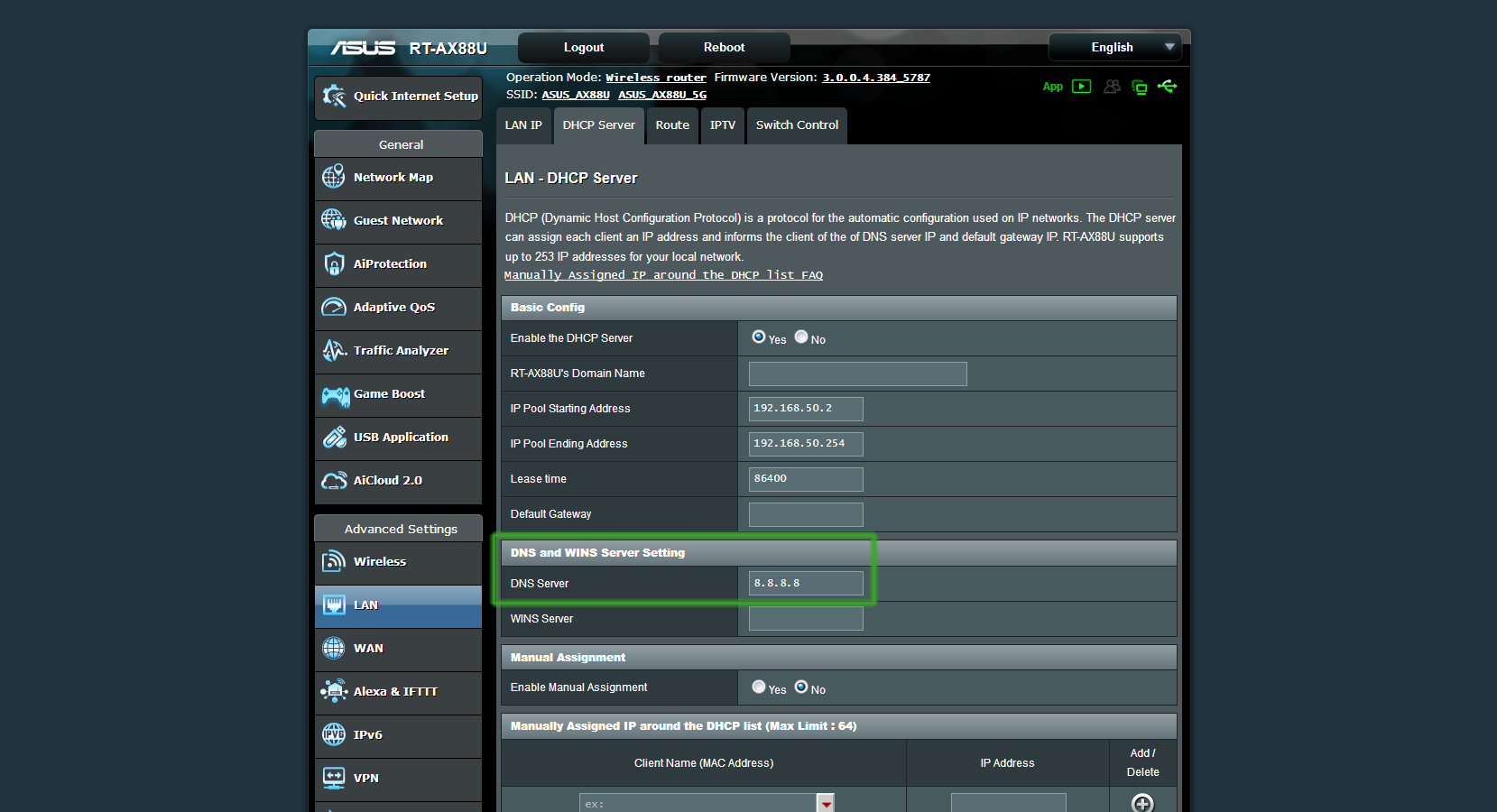Click the Lease time field
Image resolution: width=1497 pixels, height=812 pixels.
[x=806, y=479]
